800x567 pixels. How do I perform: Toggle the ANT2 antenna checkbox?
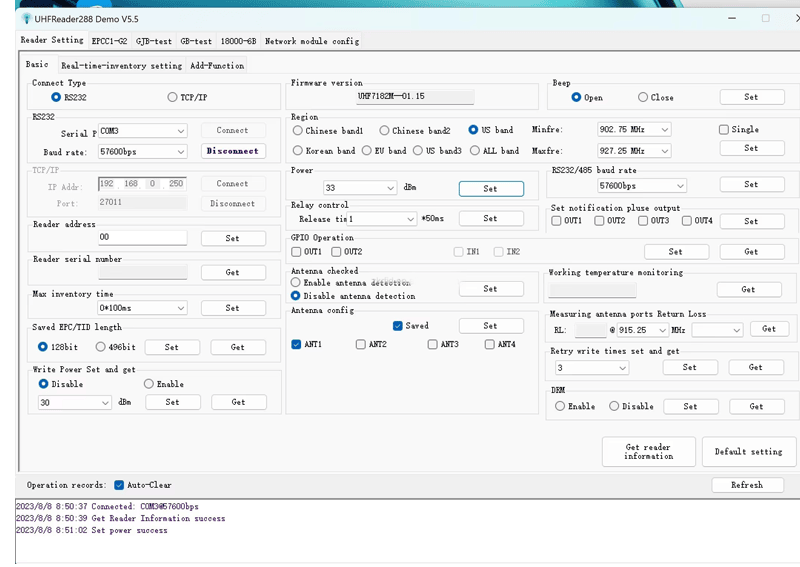371,344
